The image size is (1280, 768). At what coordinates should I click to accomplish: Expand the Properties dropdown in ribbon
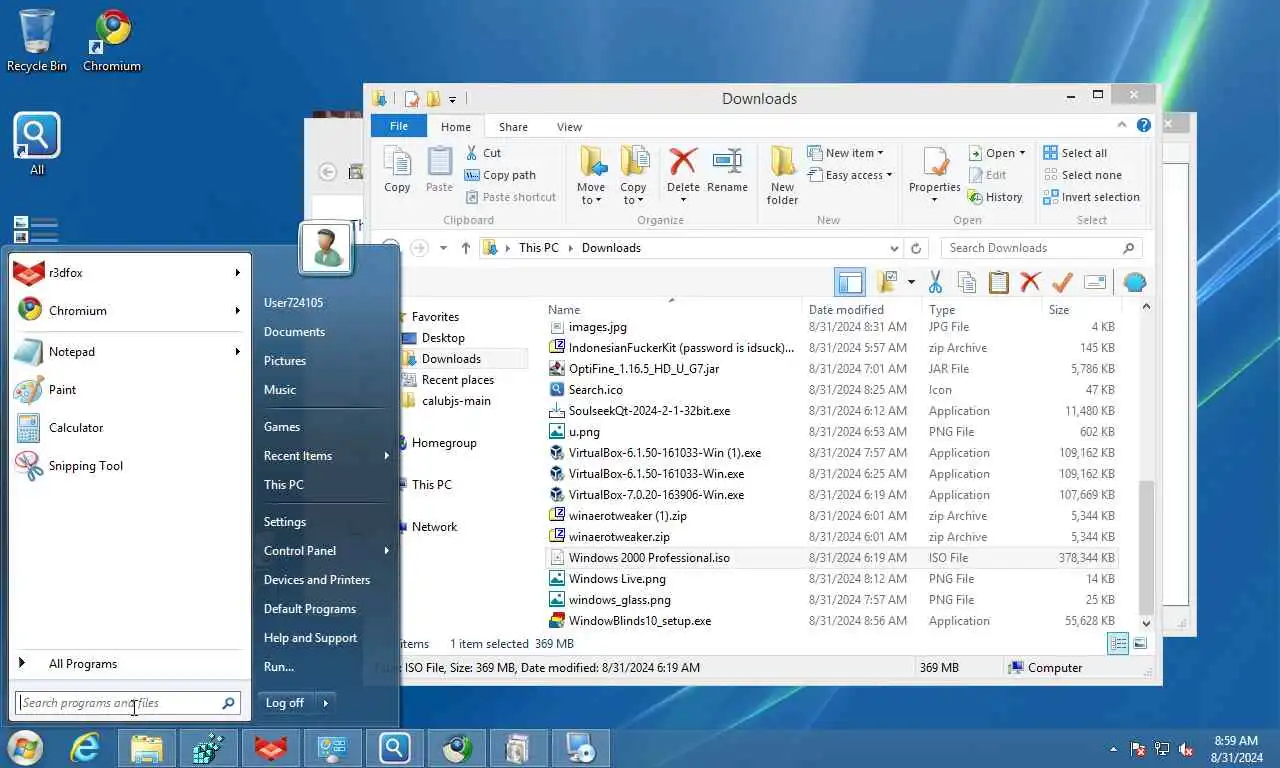[935, 199]
